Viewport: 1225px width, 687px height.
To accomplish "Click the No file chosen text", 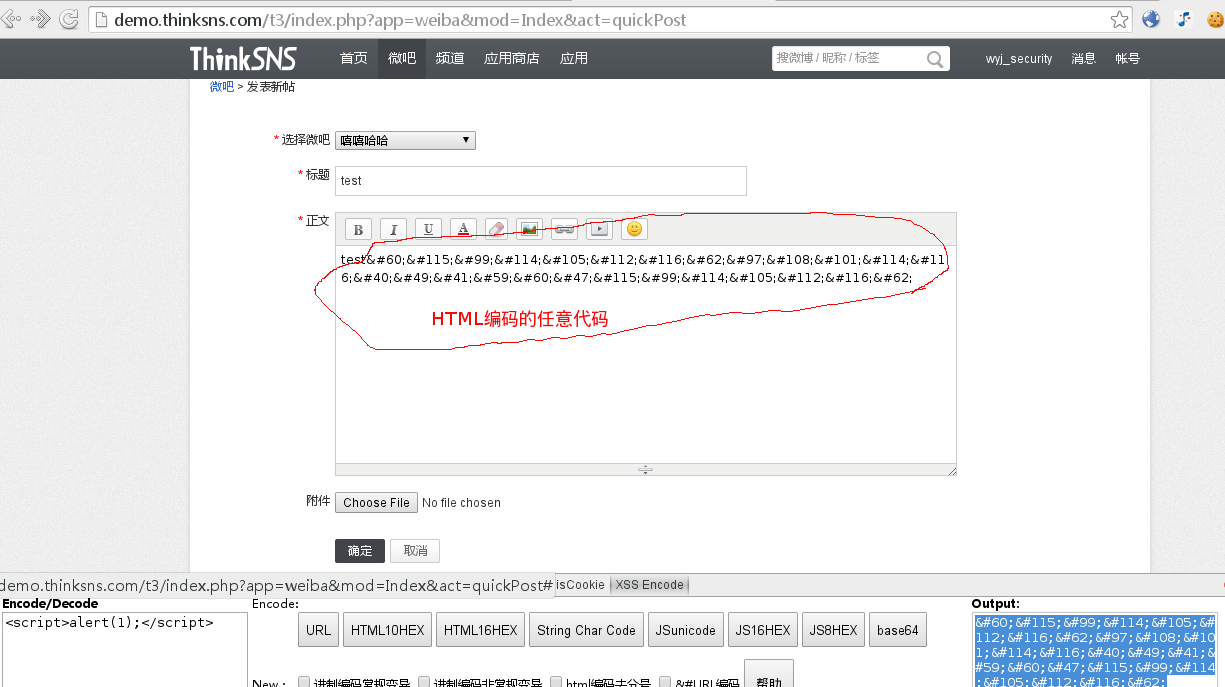I will pos(461,503).
